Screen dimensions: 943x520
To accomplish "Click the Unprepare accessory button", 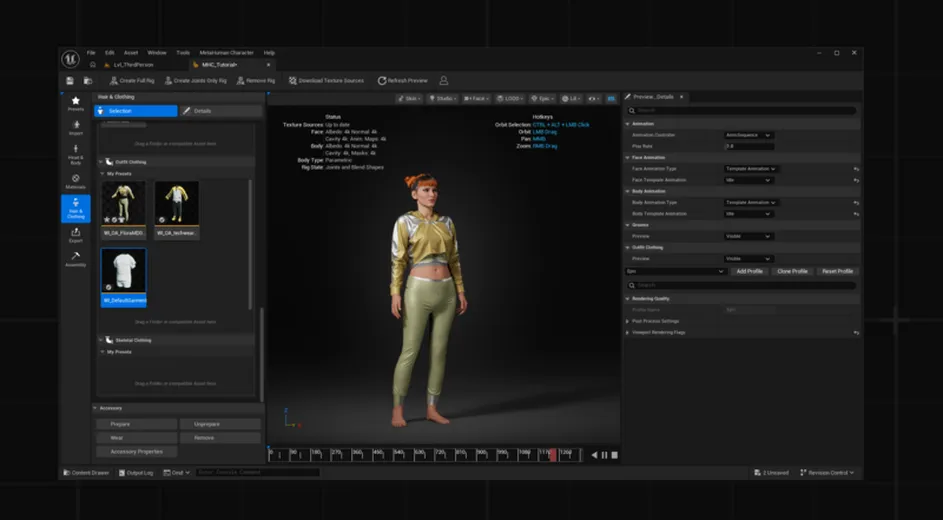I will pos(220,424).
